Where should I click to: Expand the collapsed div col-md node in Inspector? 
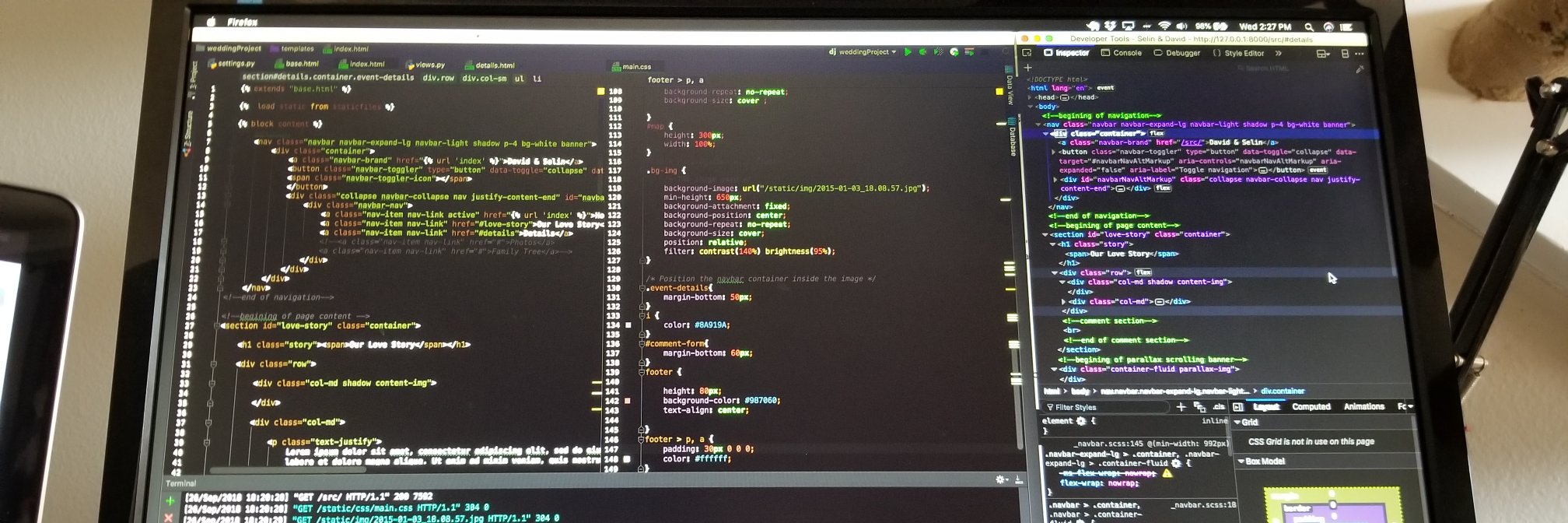(x=1063, y=301)
